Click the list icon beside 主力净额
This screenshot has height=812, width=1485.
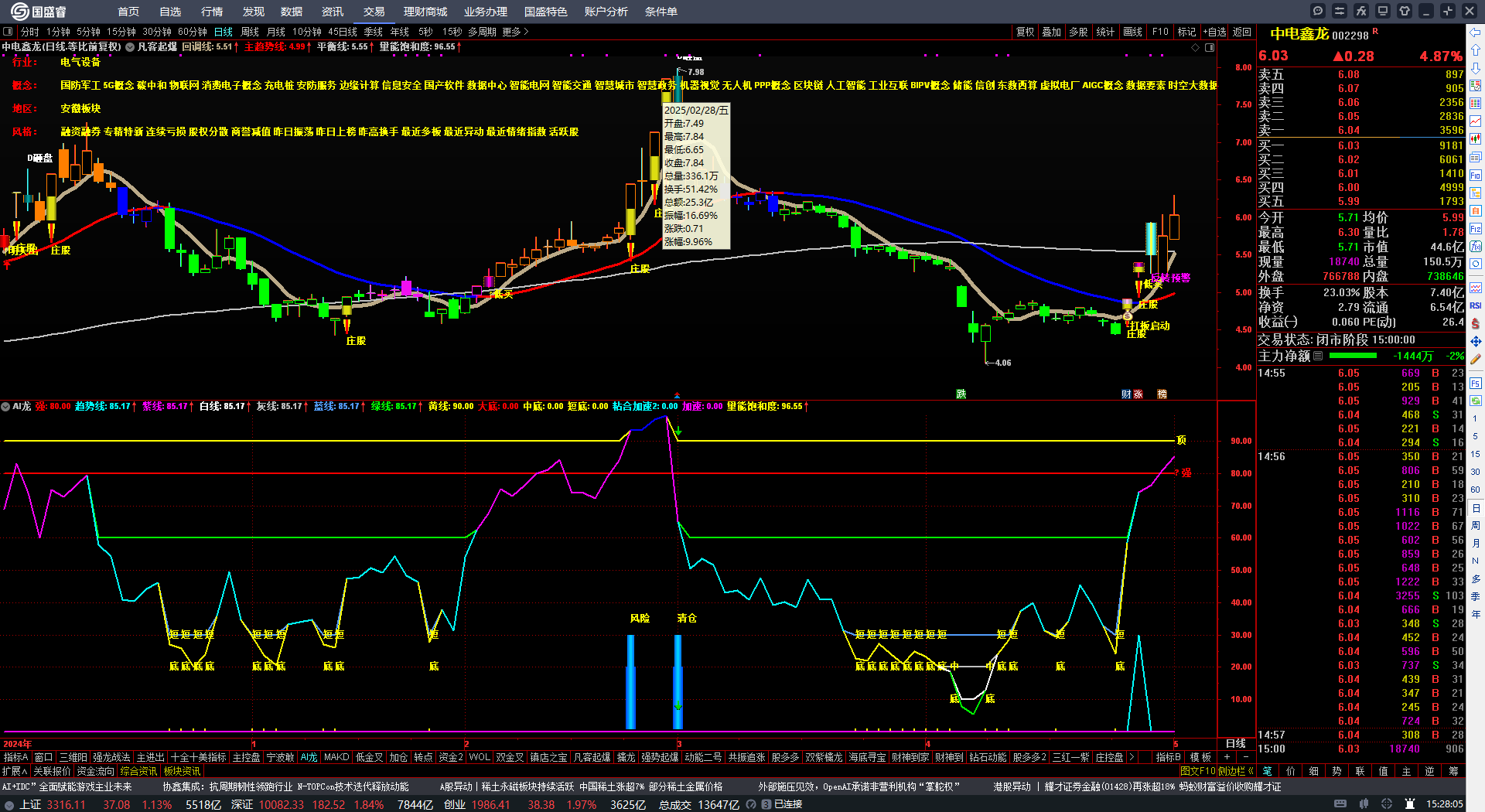[x=1318, y=356]
